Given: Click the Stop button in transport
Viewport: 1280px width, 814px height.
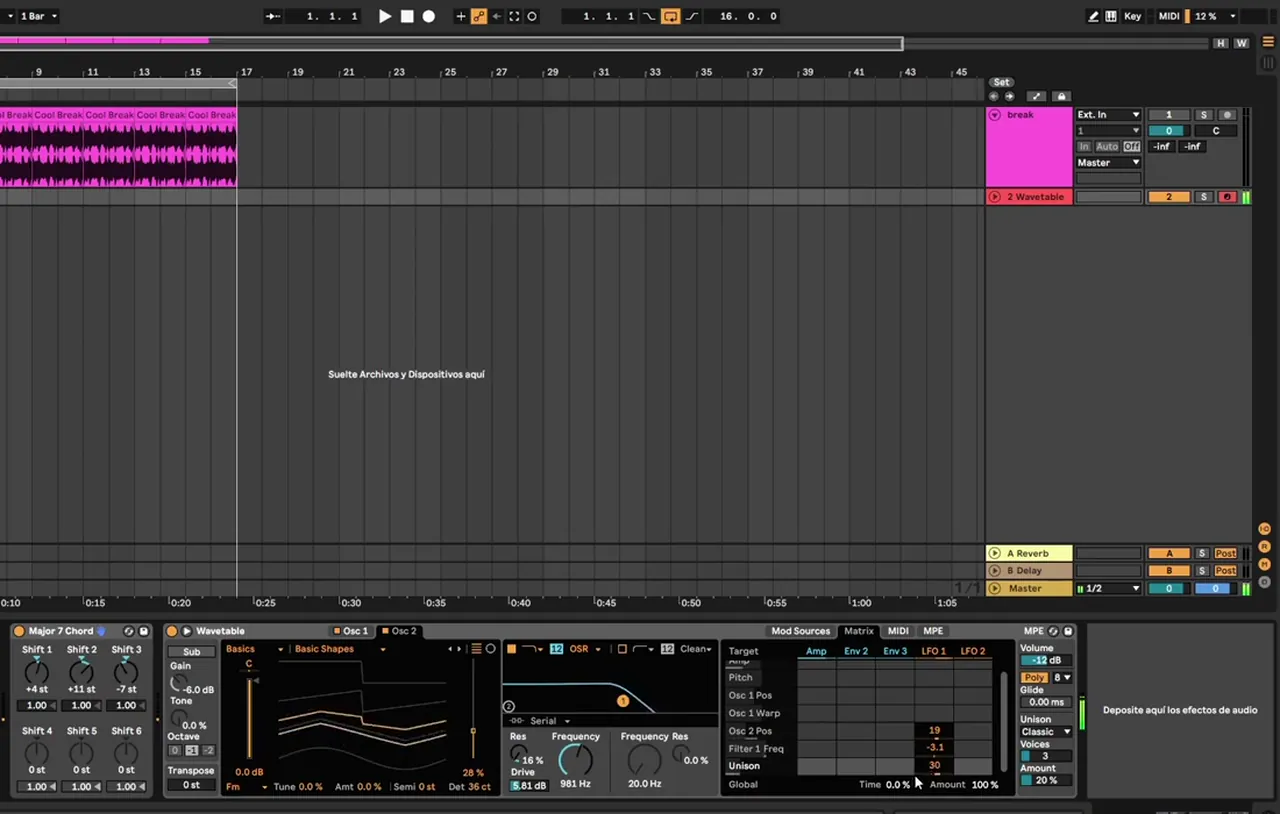Looking at the screenshot, I should (x=407, y=16).
